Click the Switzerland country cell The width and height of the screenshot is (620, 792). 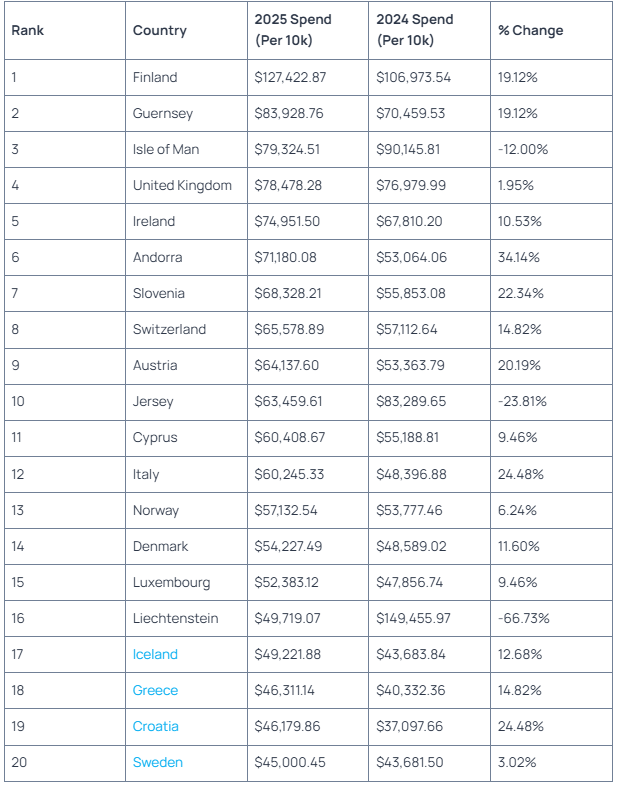click(x=169, y=329)
